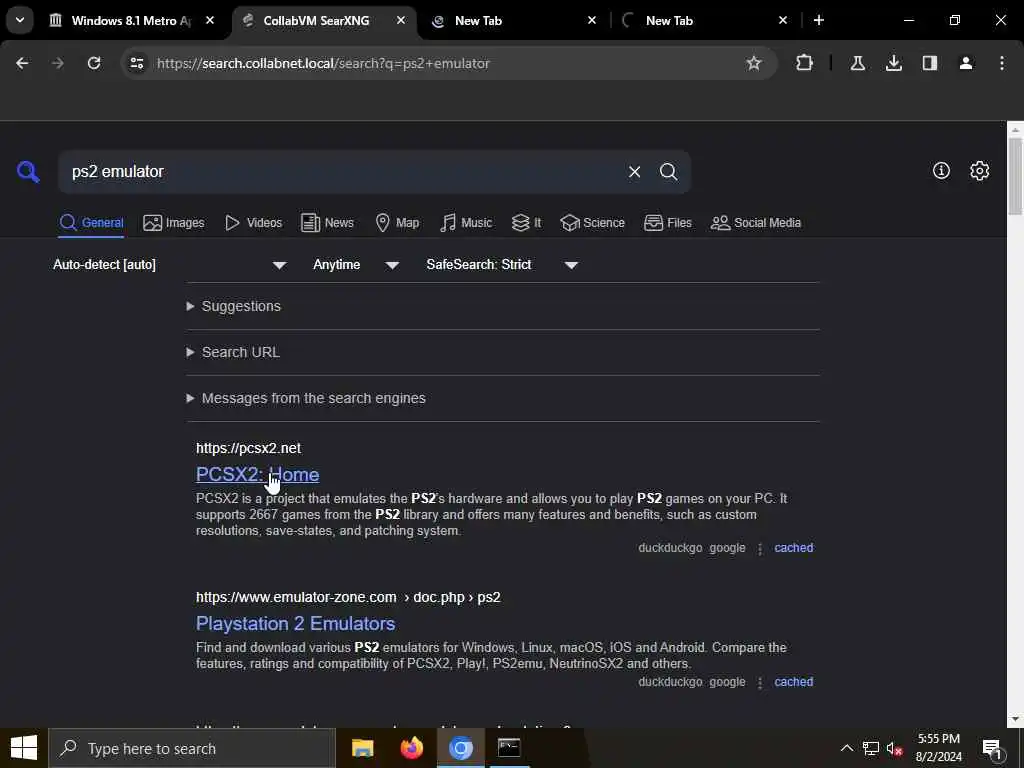
Task: Open the Extensions puzzle icon
Action: tap(805, 63)
